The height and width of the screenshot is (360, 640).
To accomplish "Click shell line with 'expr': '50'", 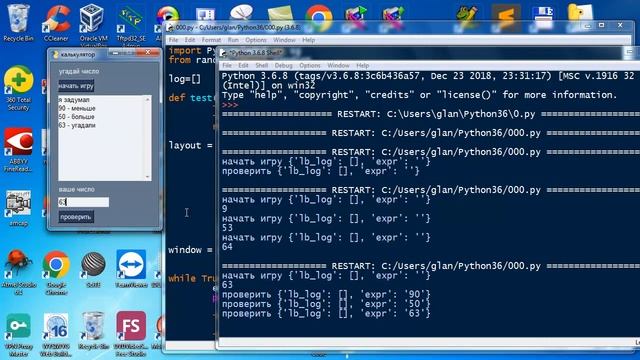I will point(326,304).
